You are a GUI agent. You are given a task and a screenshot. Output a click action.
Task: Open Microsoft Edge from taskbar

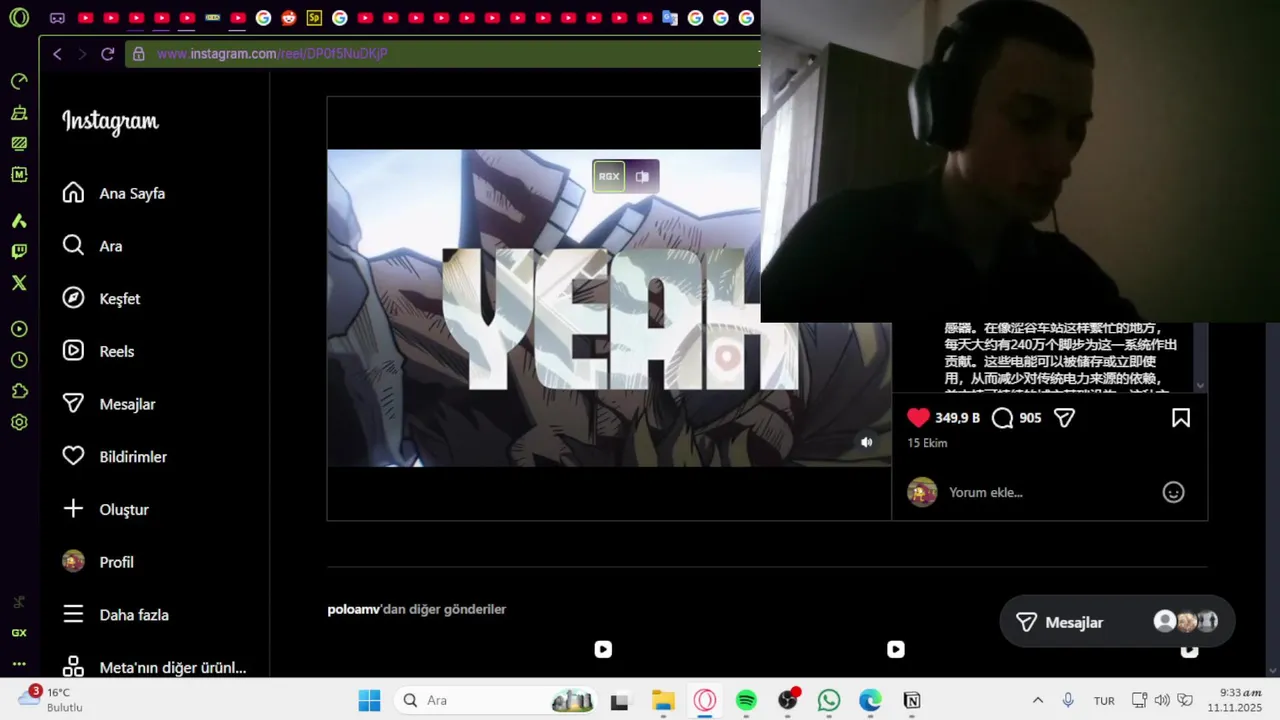(x=870, y=700)
